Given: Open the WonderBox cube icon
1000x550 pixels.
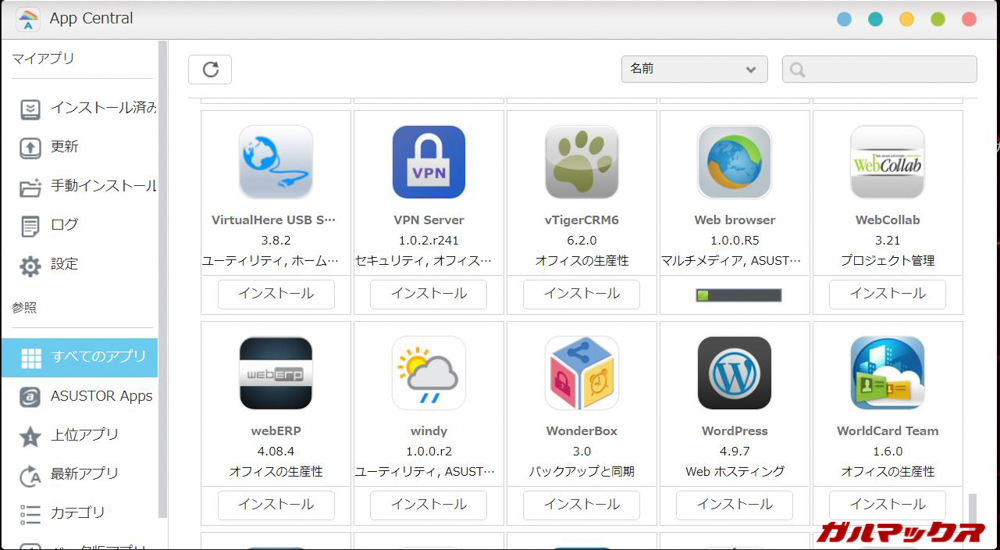Looking at the screenshot, I should click(581, 373).
